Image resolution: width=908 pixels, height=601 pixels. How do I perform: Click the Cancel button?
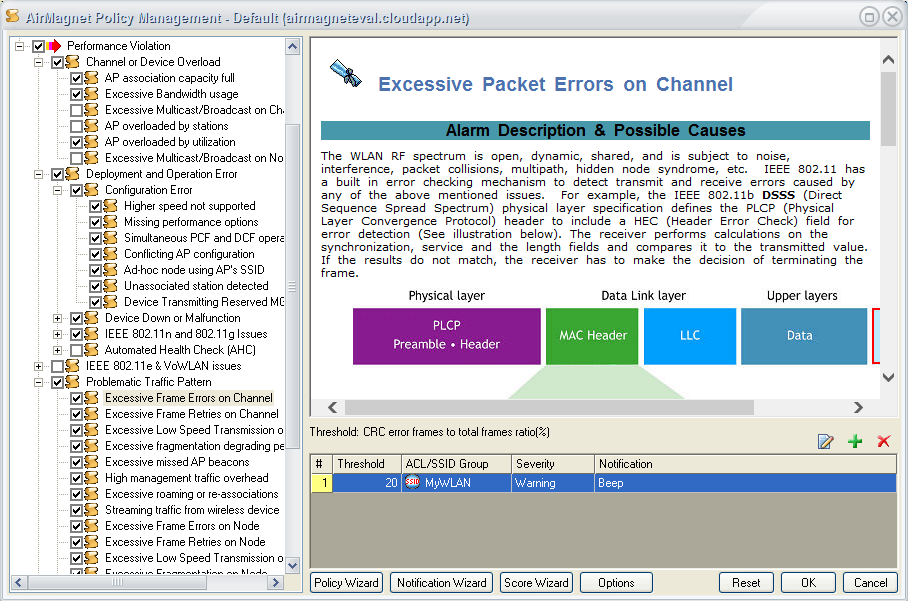[x=870, y=582]
